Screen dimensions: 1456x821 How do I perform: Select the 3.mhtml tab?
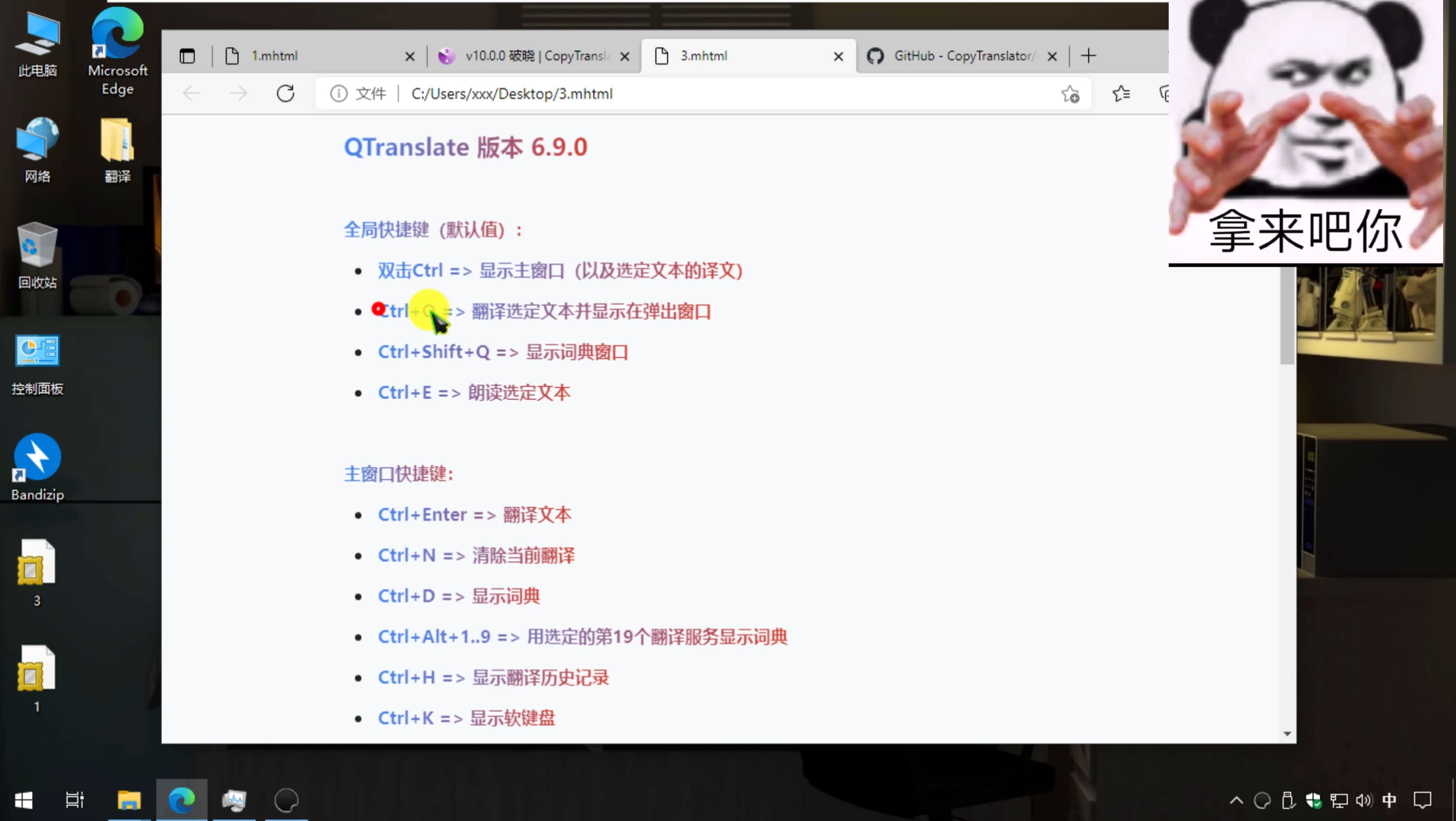click(749, 55)
